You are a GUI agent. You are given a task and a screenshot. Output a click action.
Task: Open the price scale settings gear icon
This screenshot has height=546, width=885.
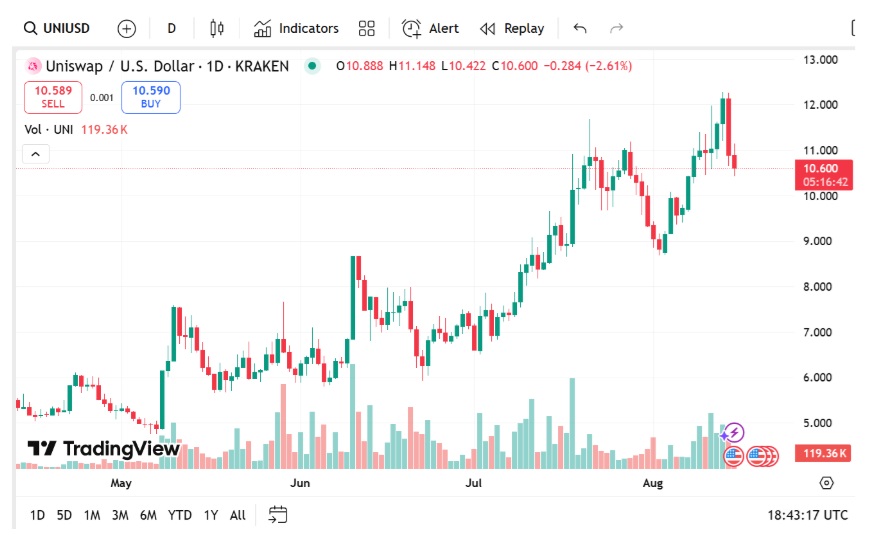tap(826, 483)
